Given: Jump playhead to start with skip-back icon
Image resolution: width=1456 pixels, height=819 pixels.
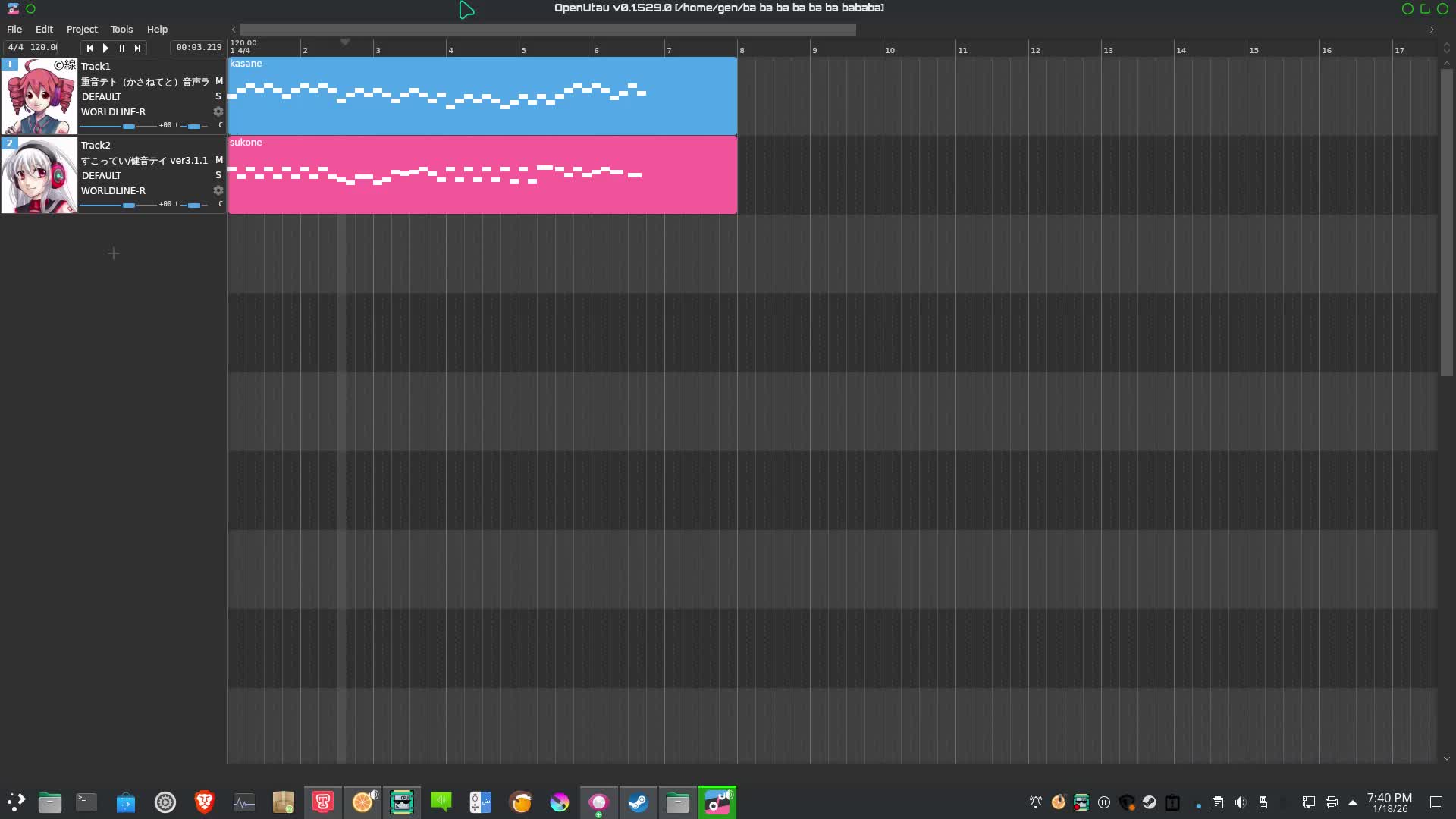Looking at the screenshot, I should pyautogui.click(x=89, y=48).
